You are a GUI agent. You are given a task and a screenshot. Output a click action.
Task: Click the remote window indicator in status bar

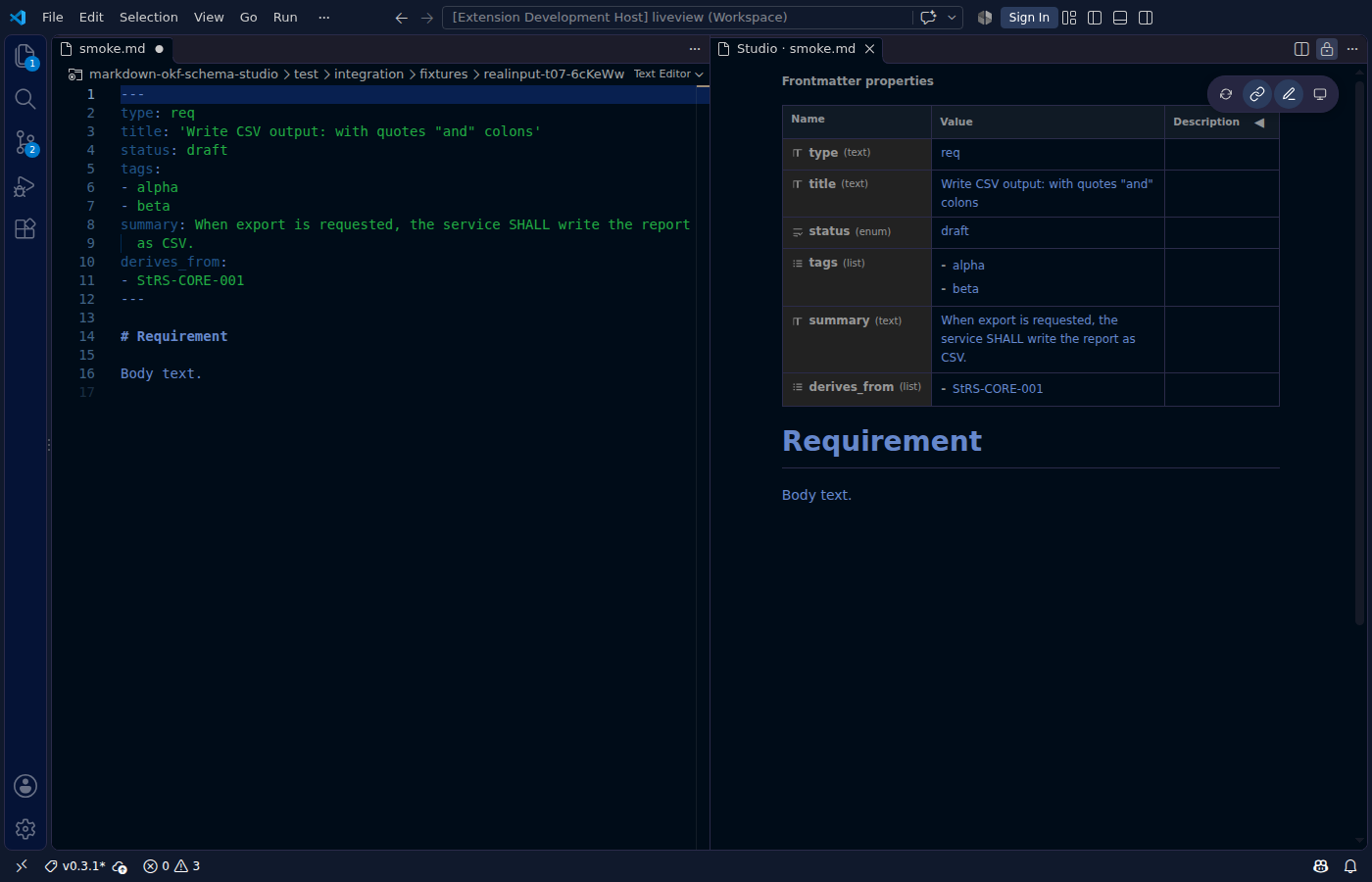[x=22, y=866]
